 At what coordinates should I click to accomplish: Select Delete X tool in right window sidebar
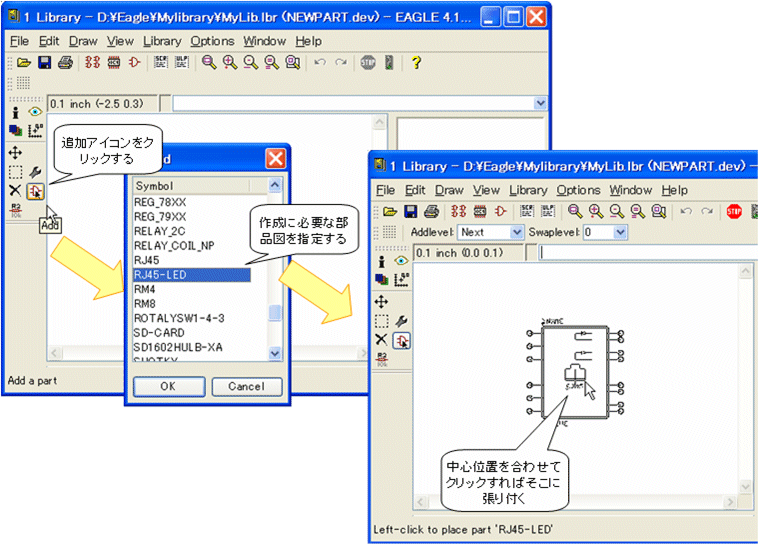pyautogui.click(x=381, y=339)
